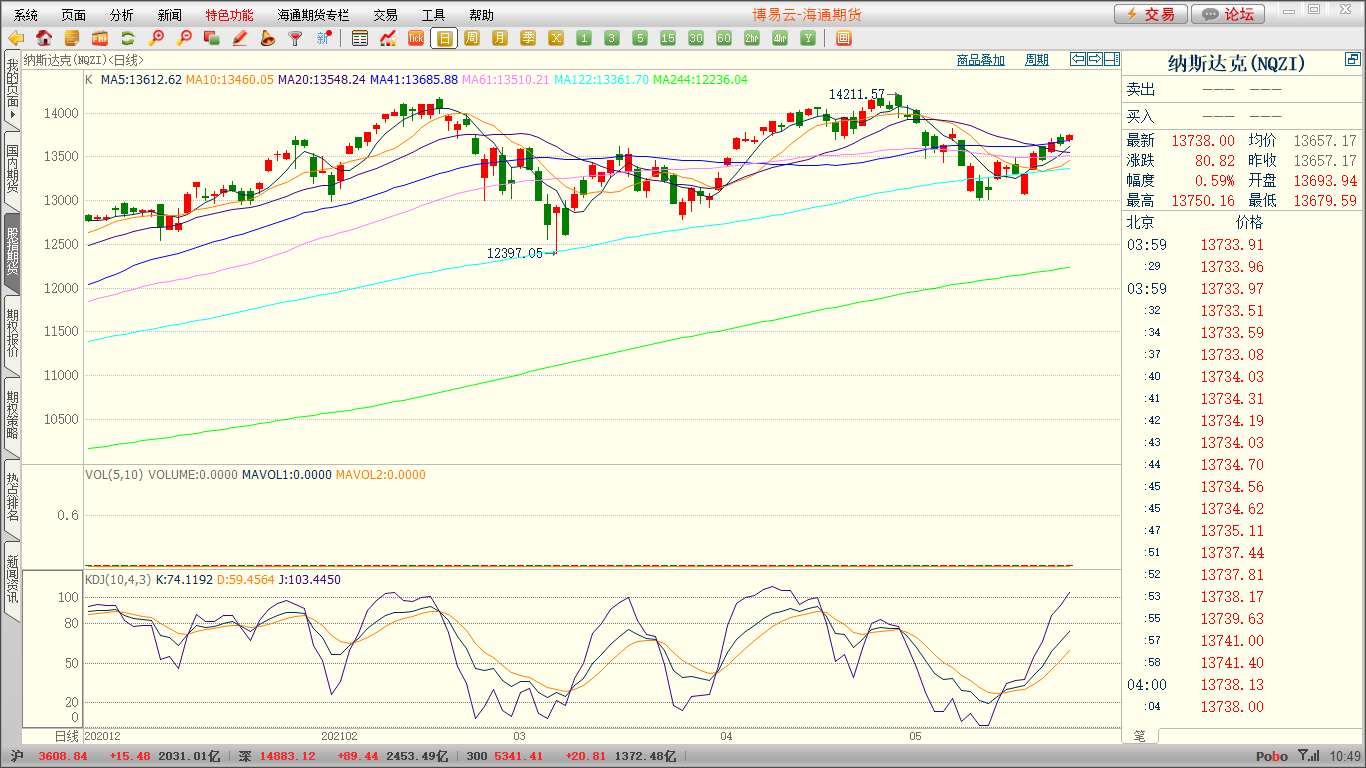This screenshot has height=768, width=1366.
Task: Select the weekly 周 period button
Action: click(472, 38)
